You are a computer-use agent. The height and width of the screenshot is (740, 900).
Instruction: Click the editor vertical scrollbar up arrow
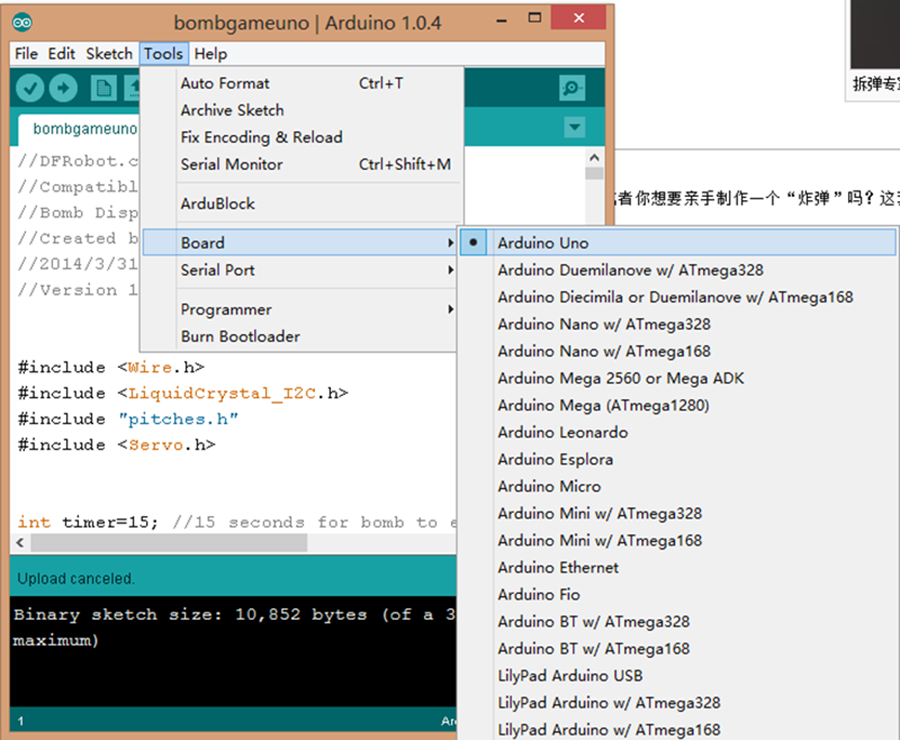(594, 157)
